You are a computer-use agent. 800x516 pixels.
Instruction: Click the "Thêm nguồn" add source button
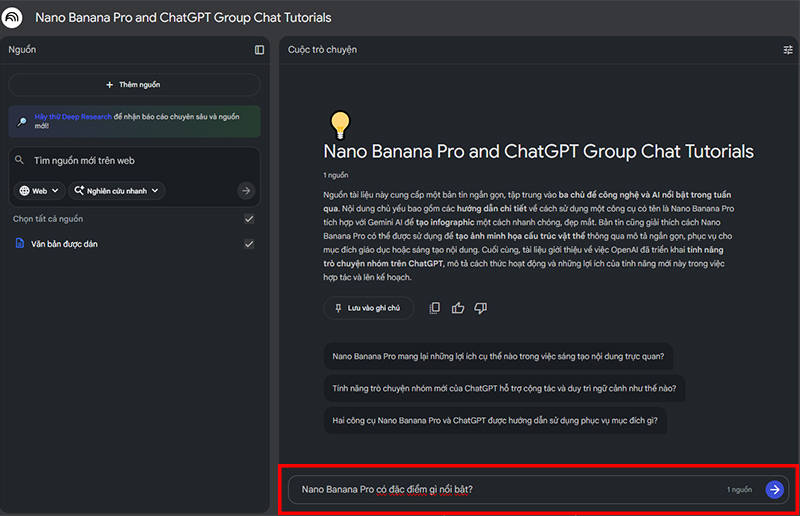point(133,85)
